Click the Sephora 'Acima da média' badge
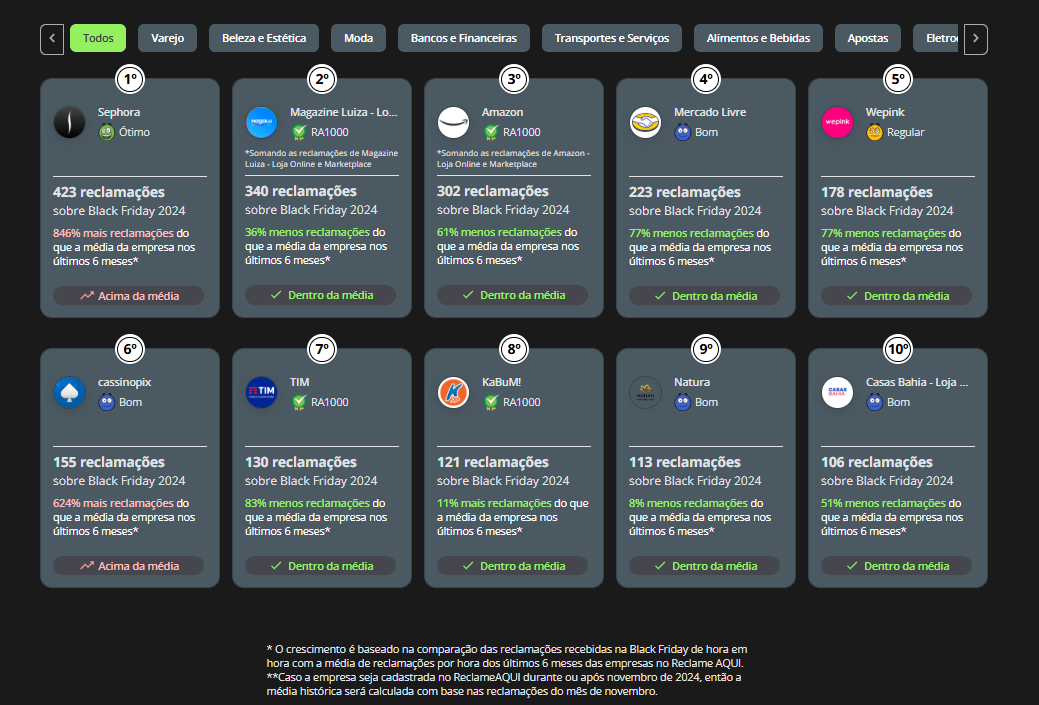Viewport: 1039px width, 705px height. click(x=128, y=296)
